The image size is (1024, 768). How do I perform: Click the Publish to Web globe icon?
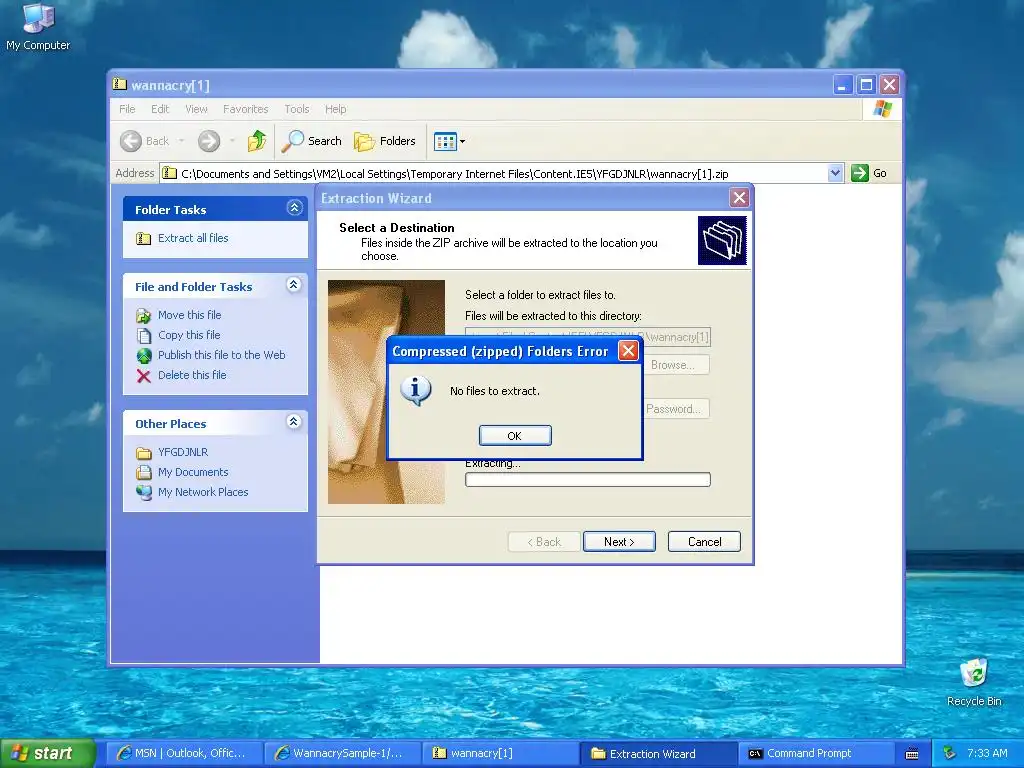coord(144,355)
